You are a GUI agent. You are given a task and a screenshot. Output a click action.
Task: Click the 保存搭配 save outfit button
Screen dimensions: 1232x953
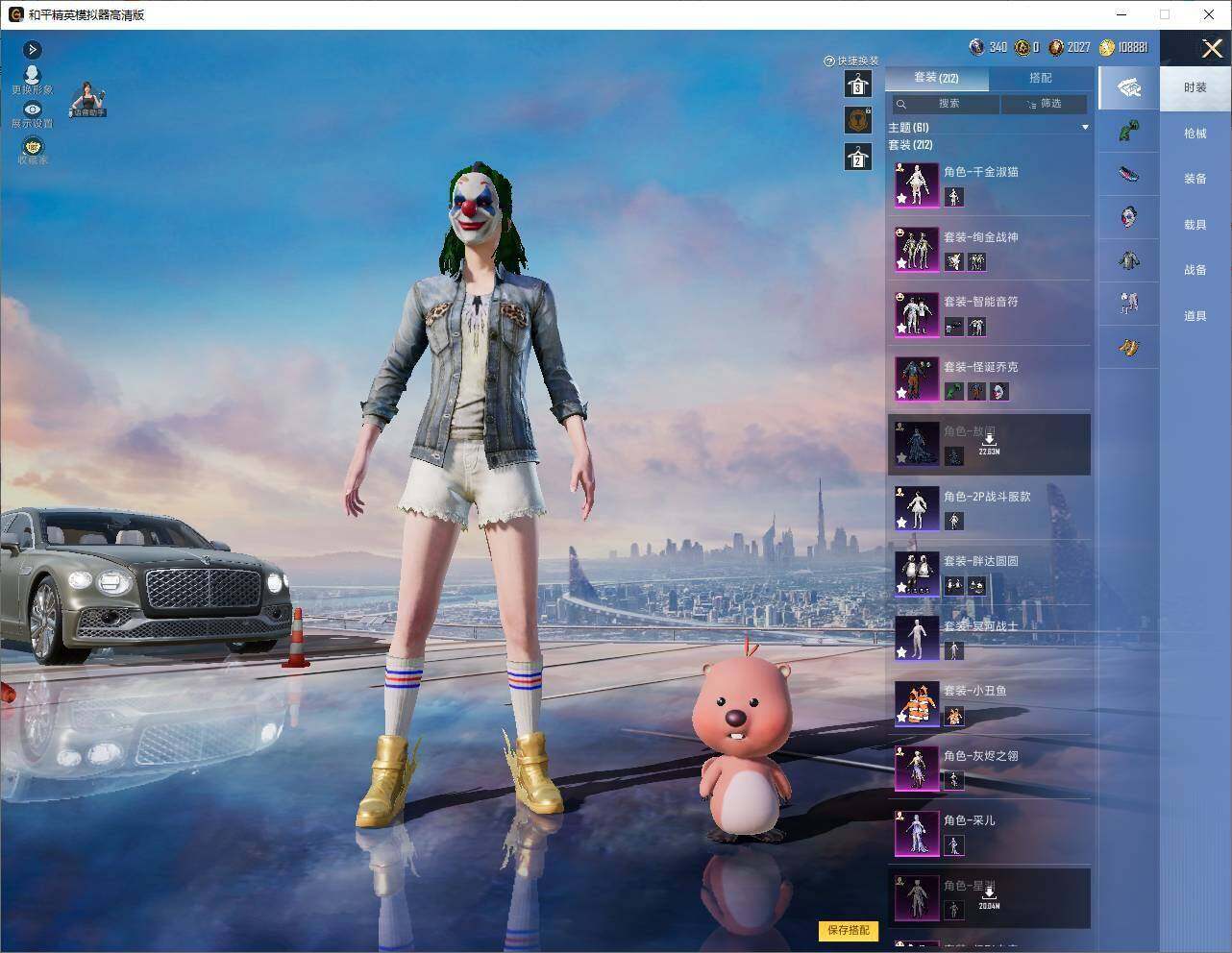click(849, 930)
